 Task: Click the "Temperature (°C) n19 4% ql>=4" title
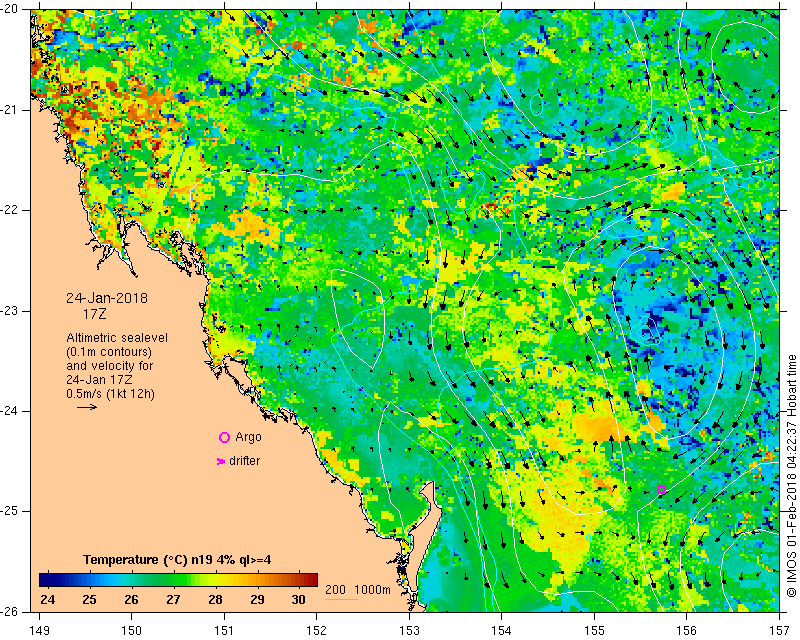click(x=177, y=560)
